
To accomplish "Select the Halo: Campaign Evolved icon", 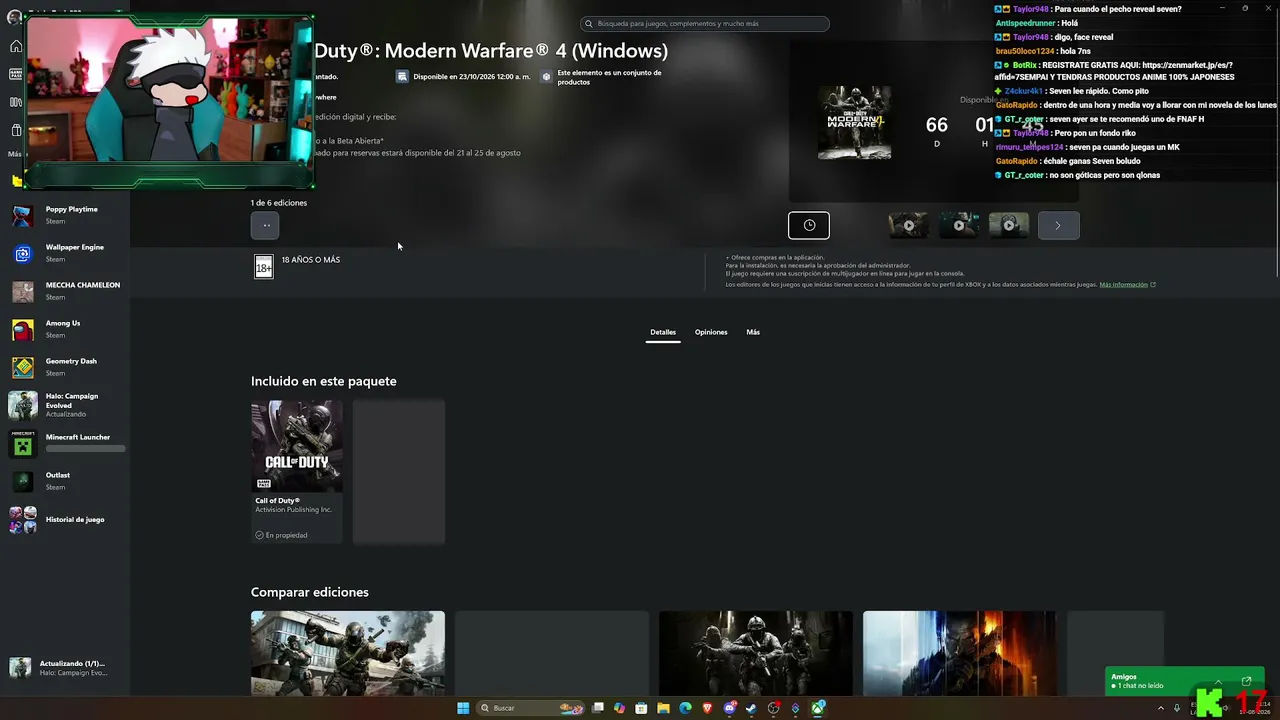I will pyautogui.click(x=23, y=405).
